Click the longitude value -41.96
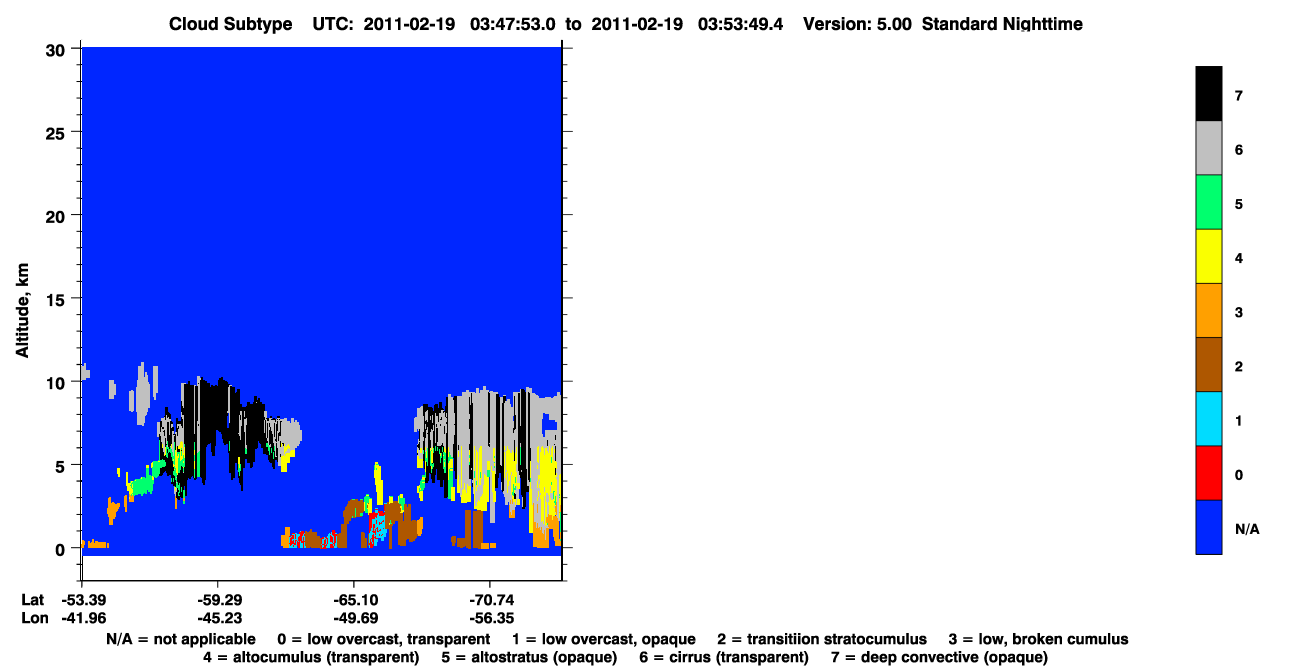The height and width of the screenshot is (667, 1300). (x=82, y=617)
